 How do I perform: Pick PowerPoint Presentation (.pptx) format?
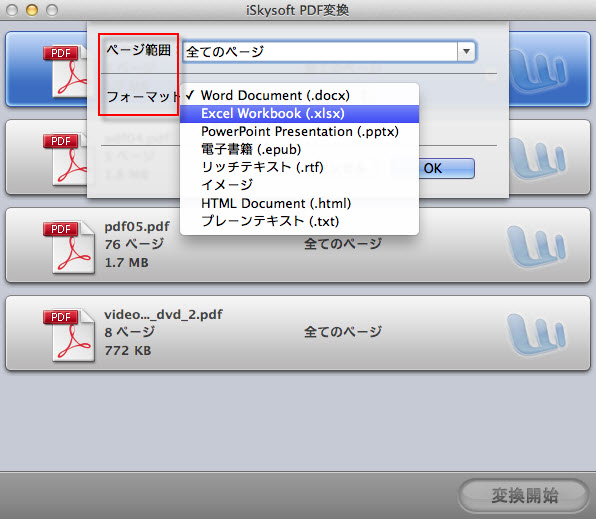coord(300,132)
